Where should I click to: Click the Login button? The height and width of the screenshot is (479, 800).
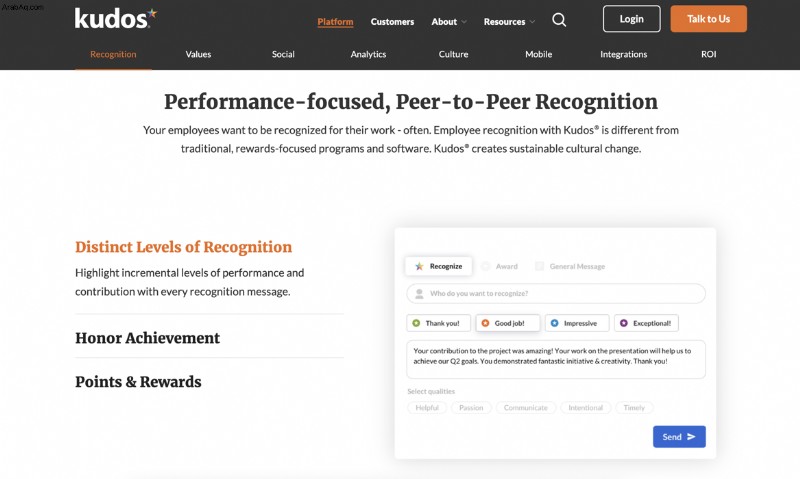click(632, 19)
